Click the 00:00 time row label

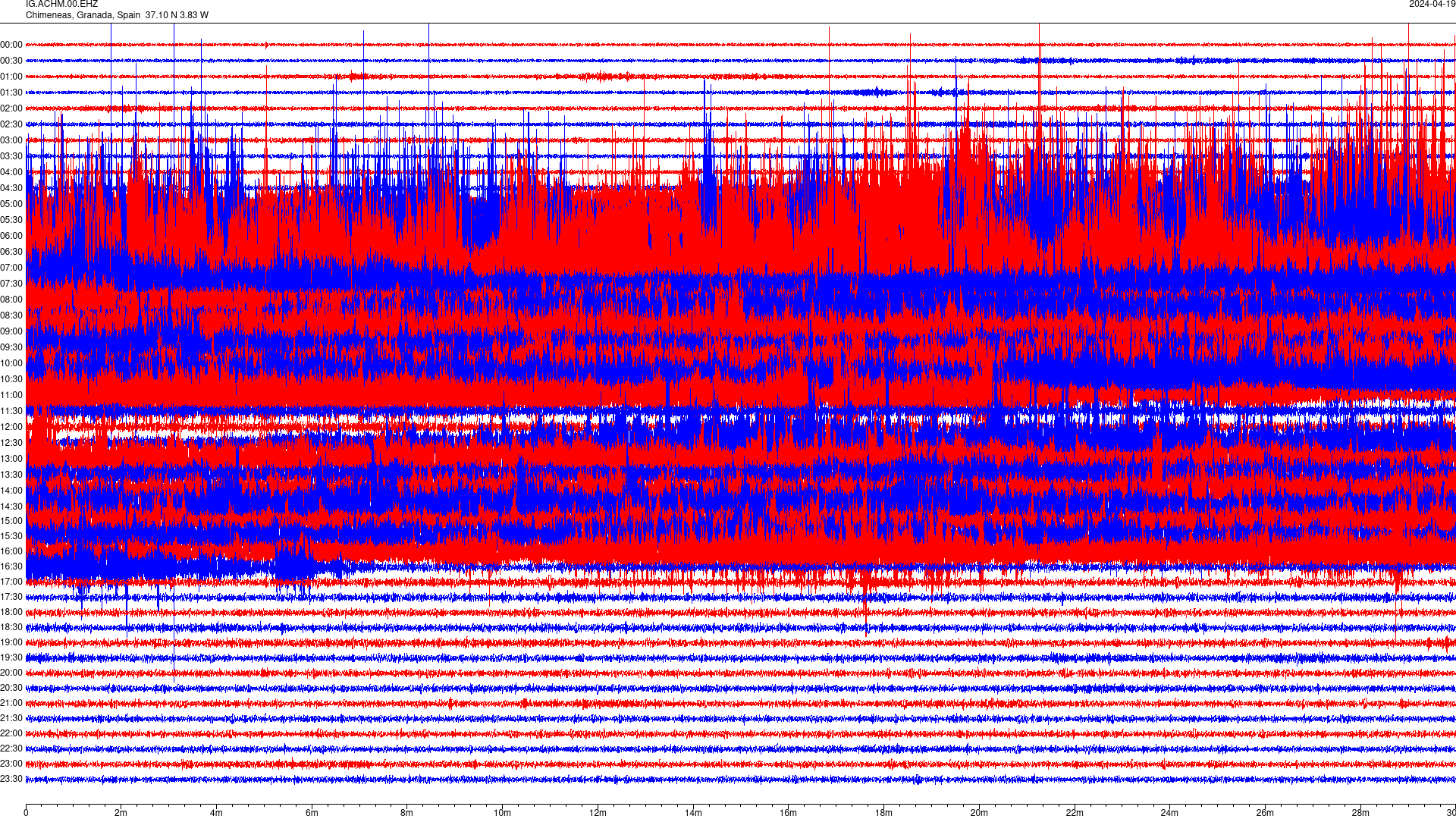[11, 45]
